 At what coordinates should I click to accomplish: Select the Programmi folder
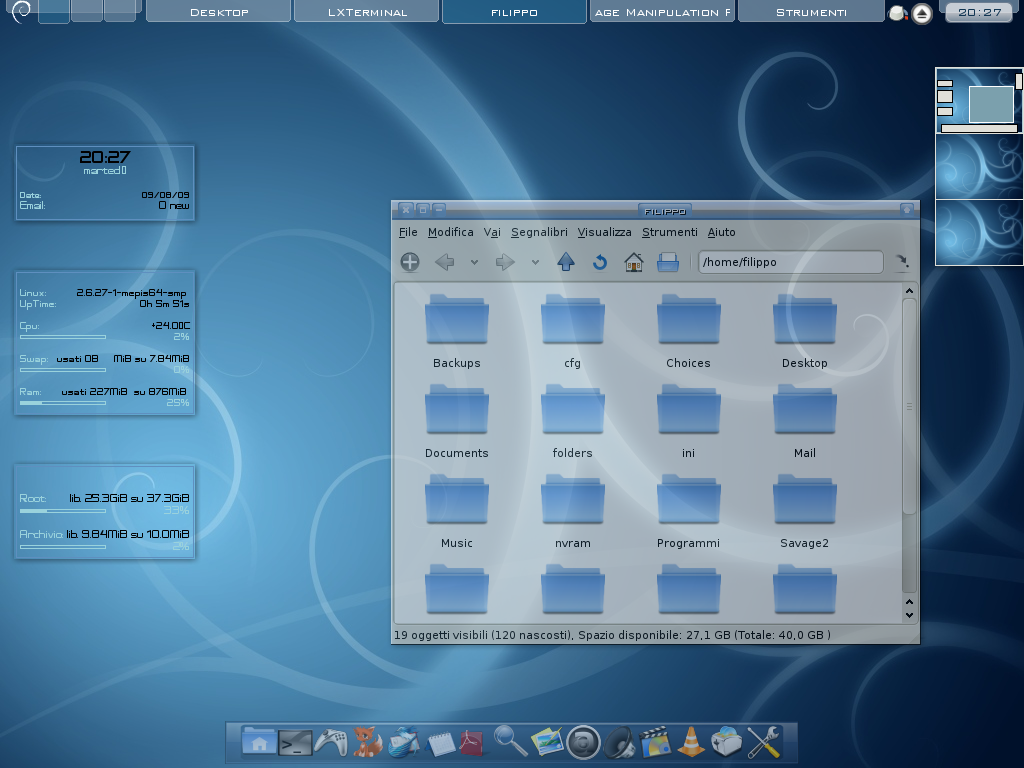pos(688,512)
